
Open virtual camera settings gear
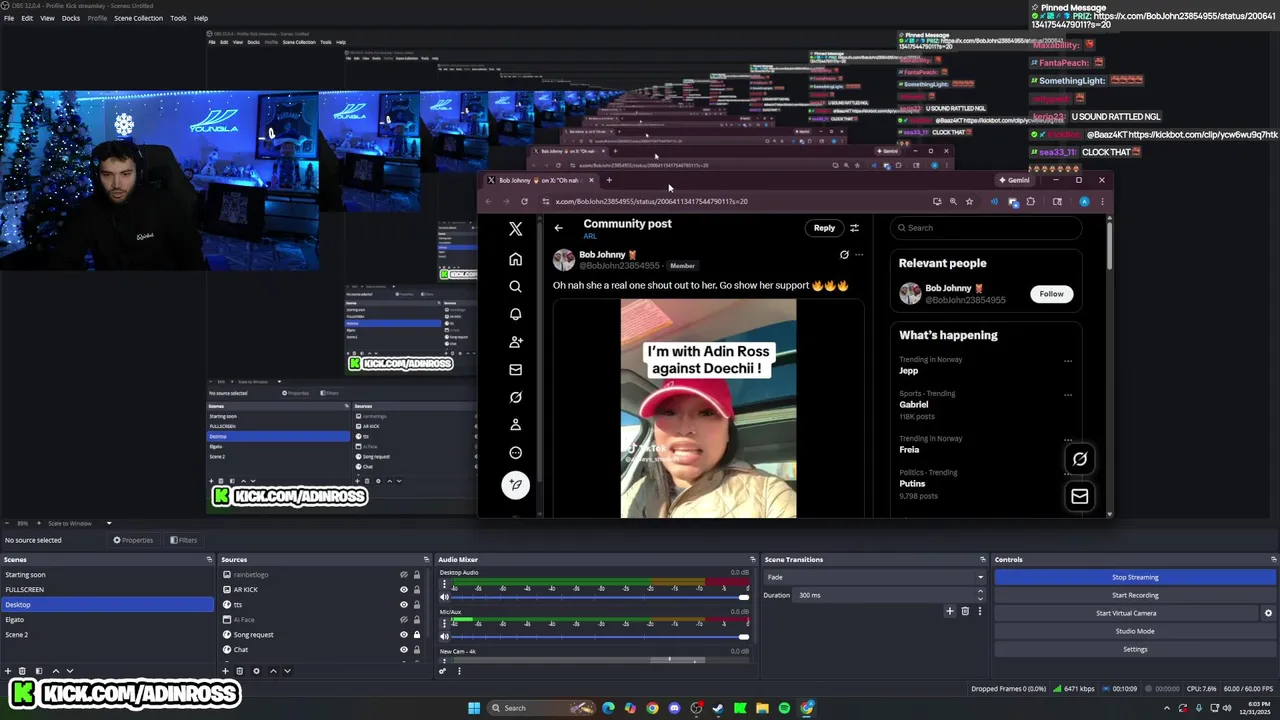[1268, 613]
